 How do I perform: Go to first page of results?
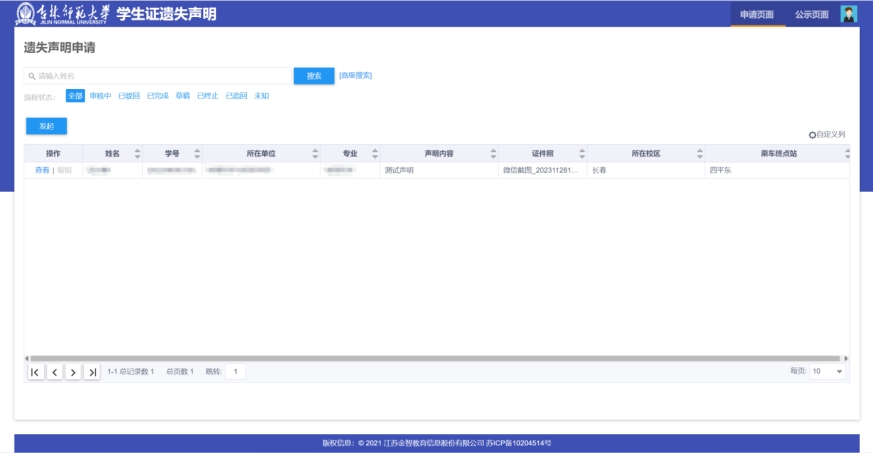(35, 372)
